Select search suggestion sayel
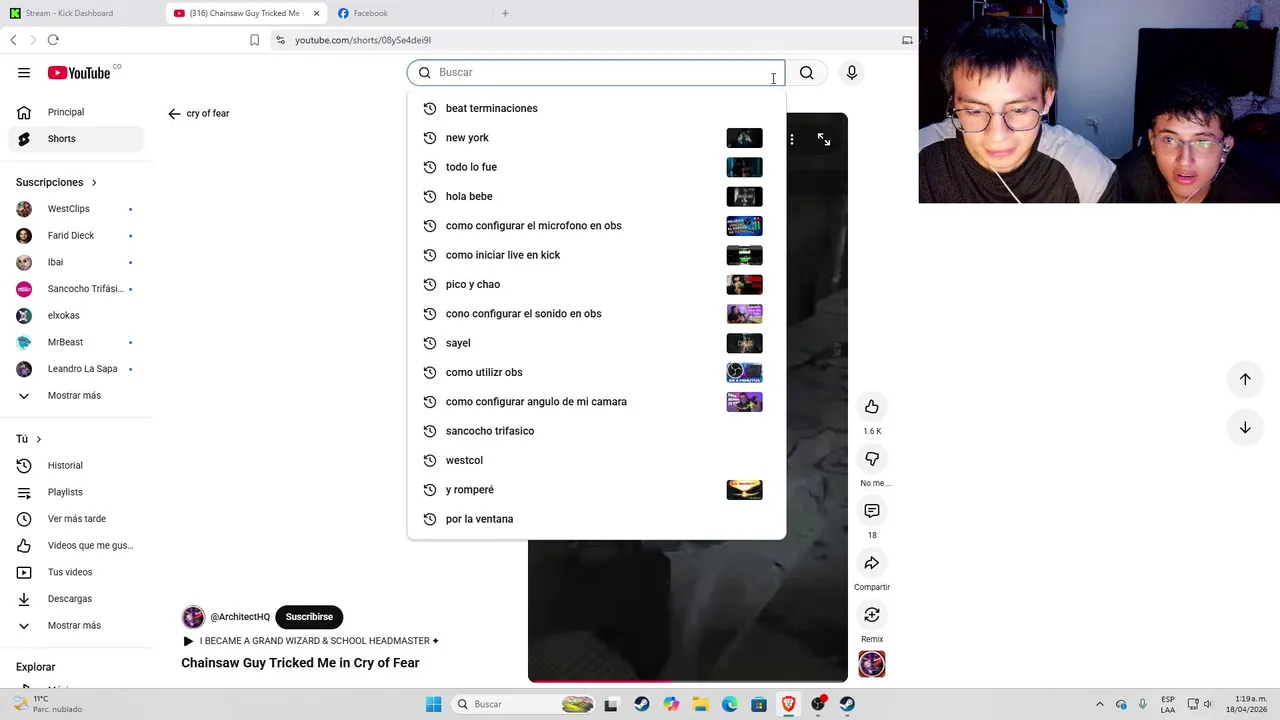The width and height of the screenshot is (1280, 720). [x=596, y=343]
